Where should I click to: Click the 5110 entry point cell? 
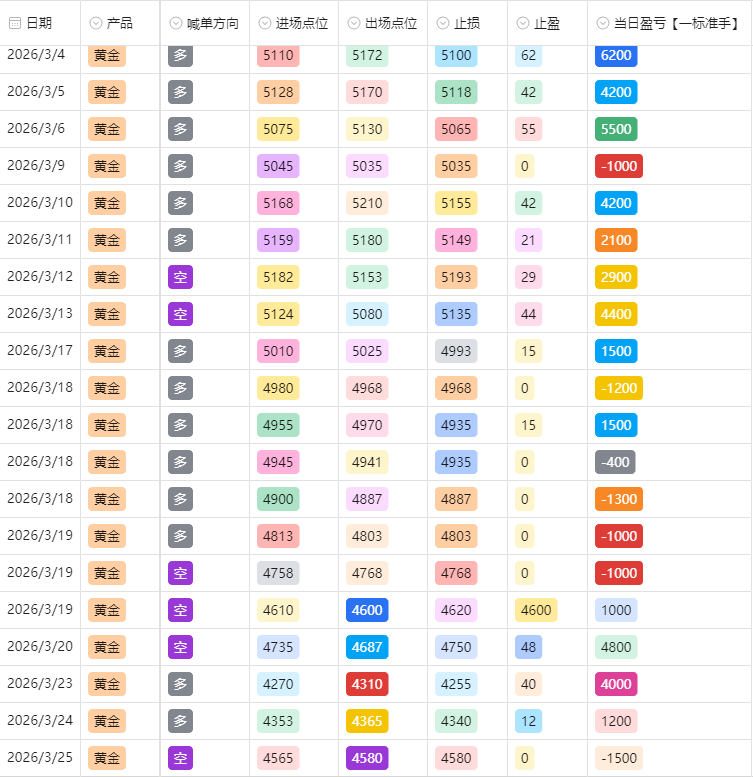278,55
